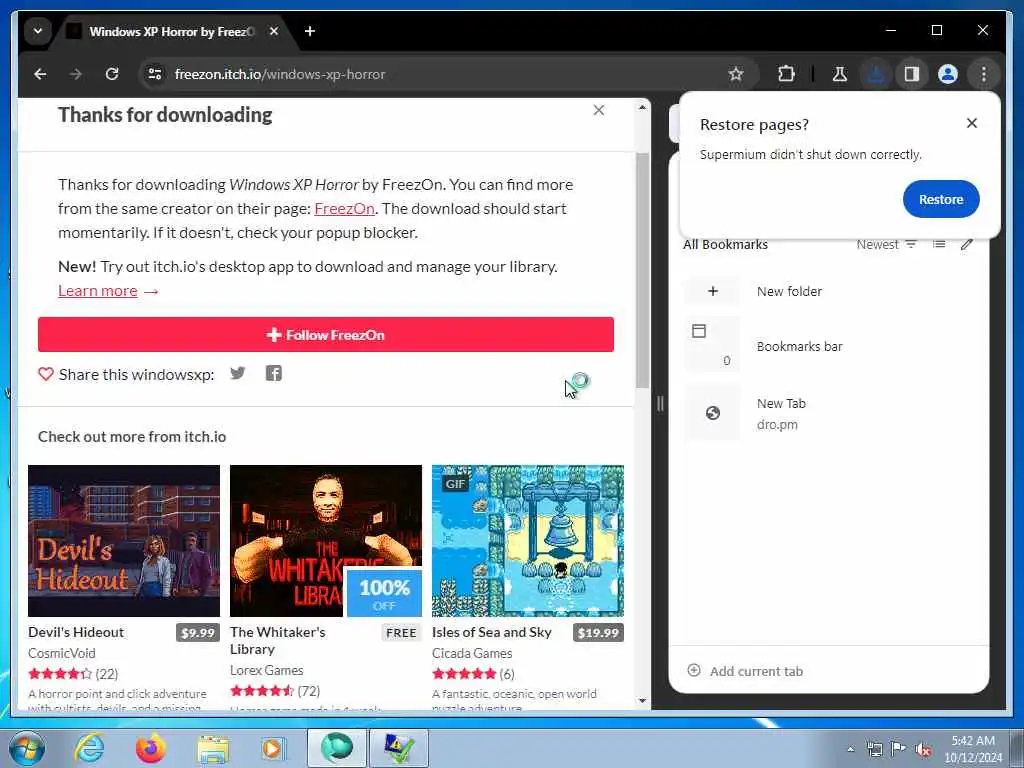The width and height of the screenshot is (1024, 768).
Task: Open Isles of Sea and Sky thumbnail
Action: pos(528,541)
